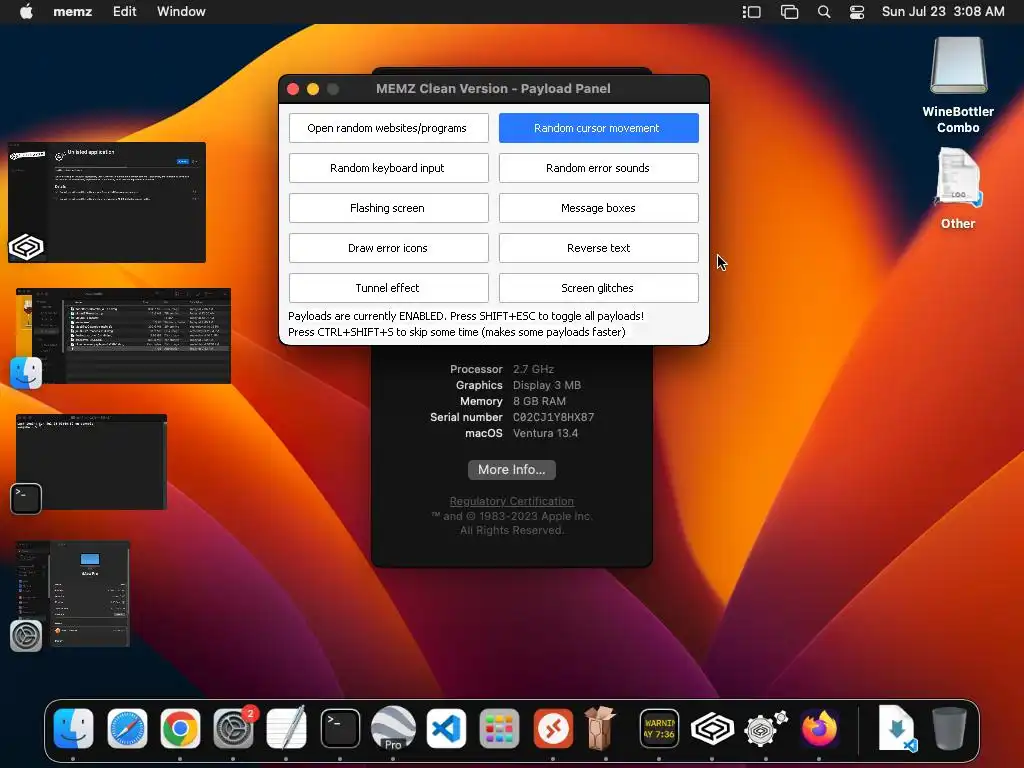Open the memz app menu

click(72, 12)
